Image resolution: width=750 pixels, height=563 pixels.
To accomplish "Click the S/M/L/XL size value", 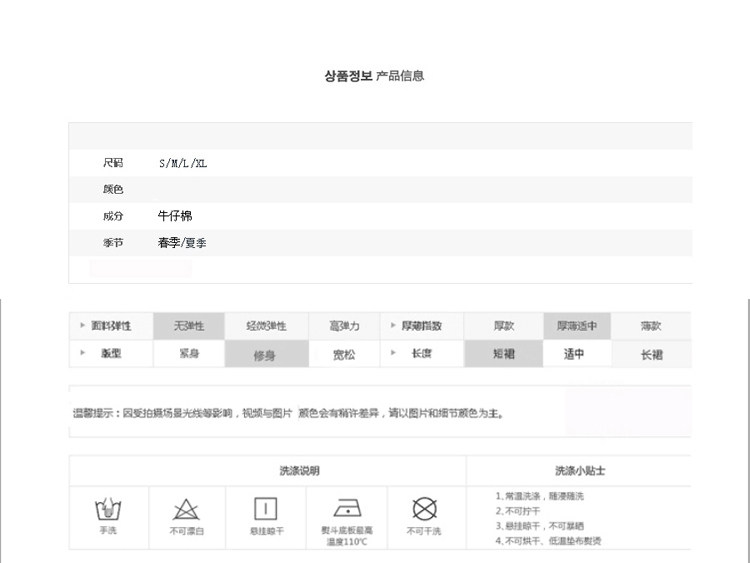I will (183, 163).
